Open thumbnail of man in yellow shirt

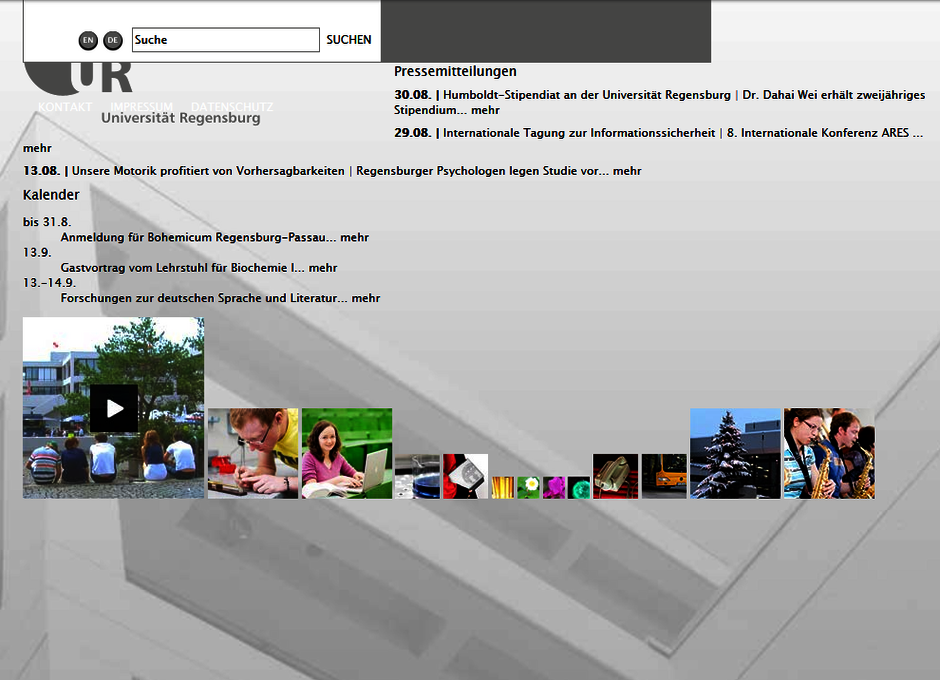coord(252,453)
